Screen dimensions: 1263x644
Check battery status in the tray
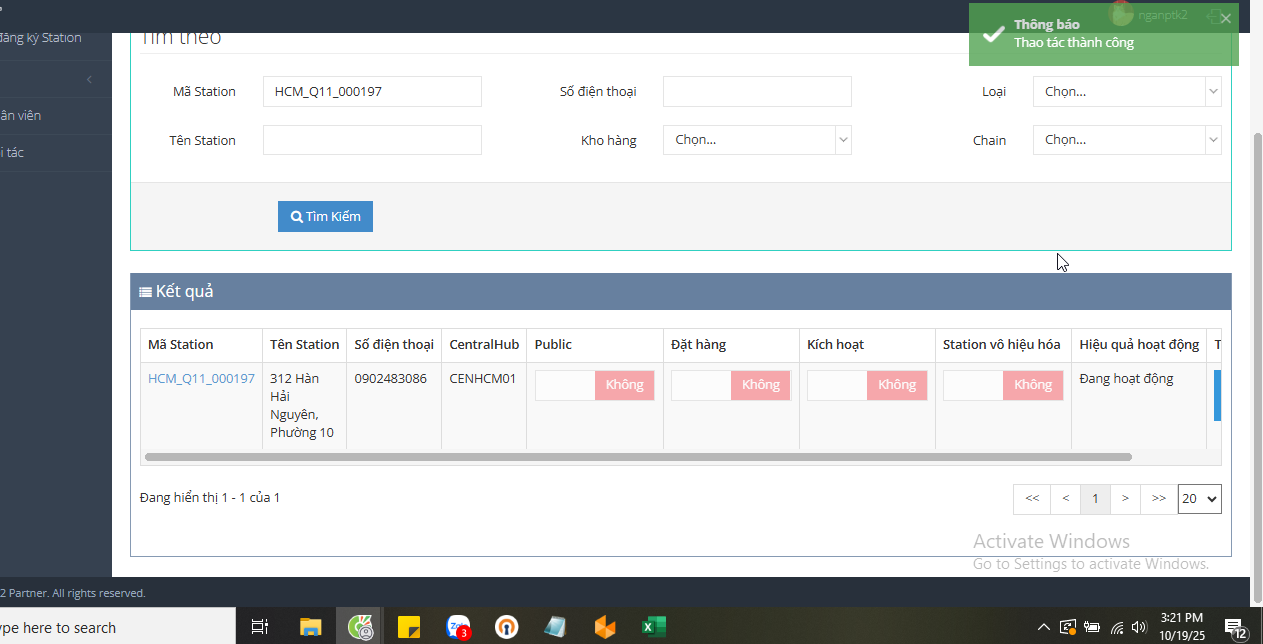(1092, 628)
